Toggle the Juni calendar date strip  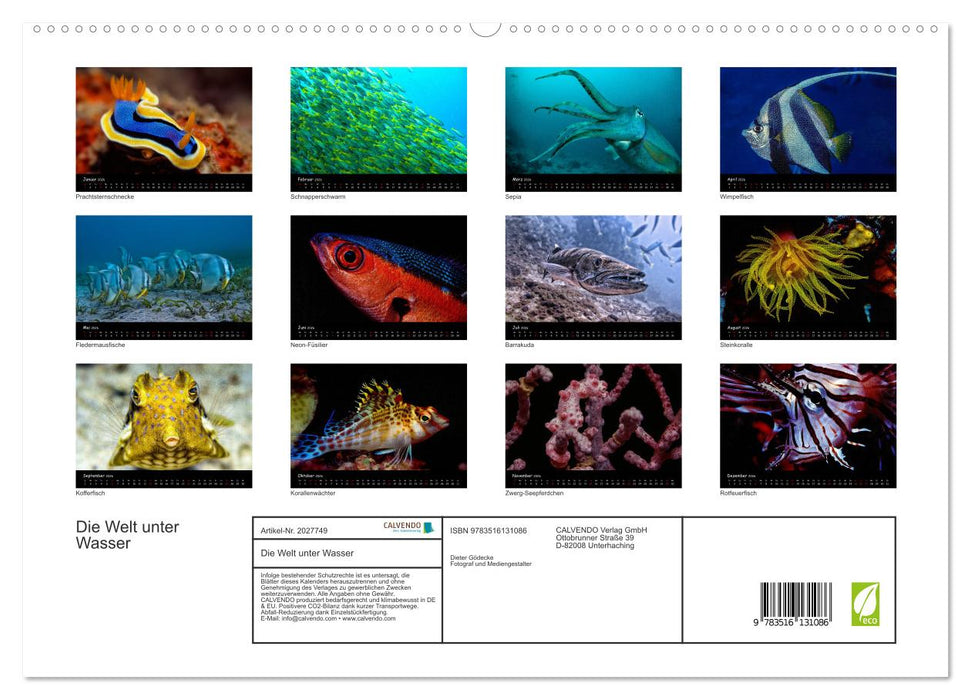[378, 328]
